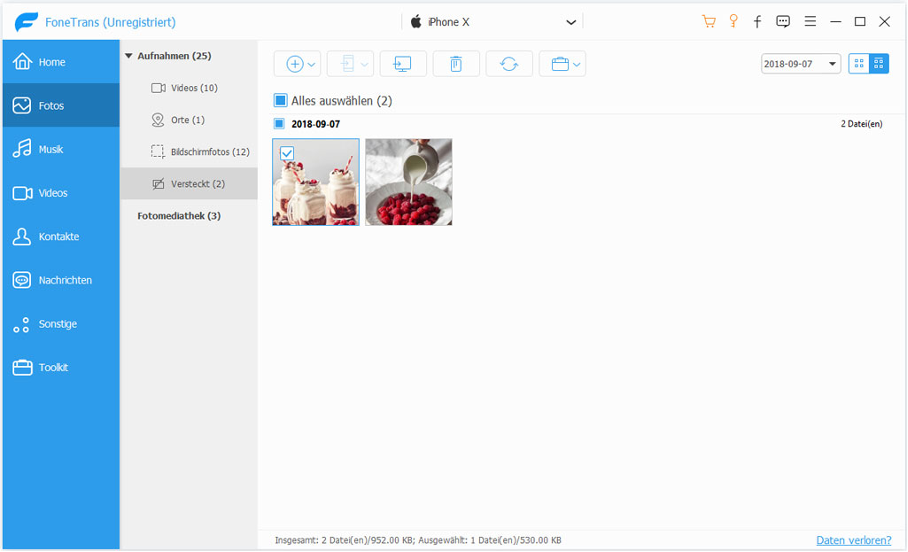Open the Musik section
The image size is (908, 552).
tap(61, 149)
